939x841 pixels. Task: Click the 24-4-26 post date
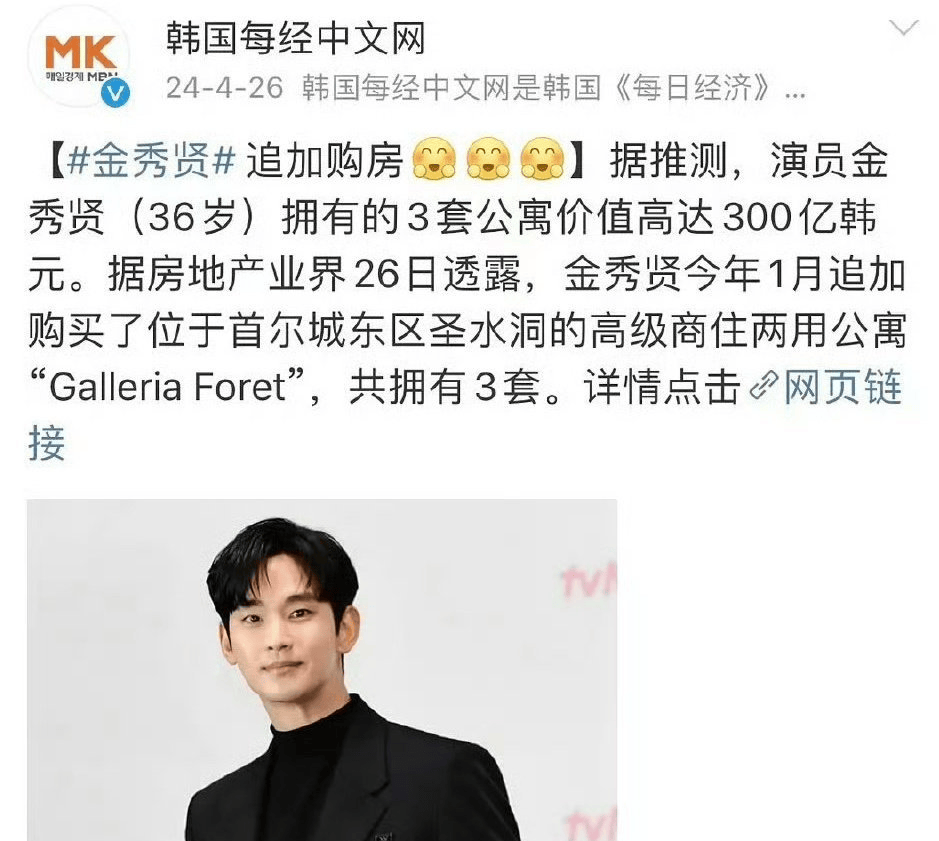click(x=224, y=88)
